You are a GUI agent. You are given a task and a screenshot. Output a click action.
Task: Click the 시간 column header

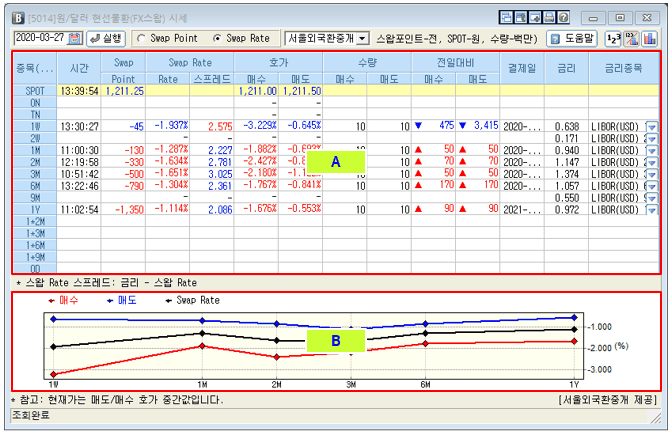point(79,68)
